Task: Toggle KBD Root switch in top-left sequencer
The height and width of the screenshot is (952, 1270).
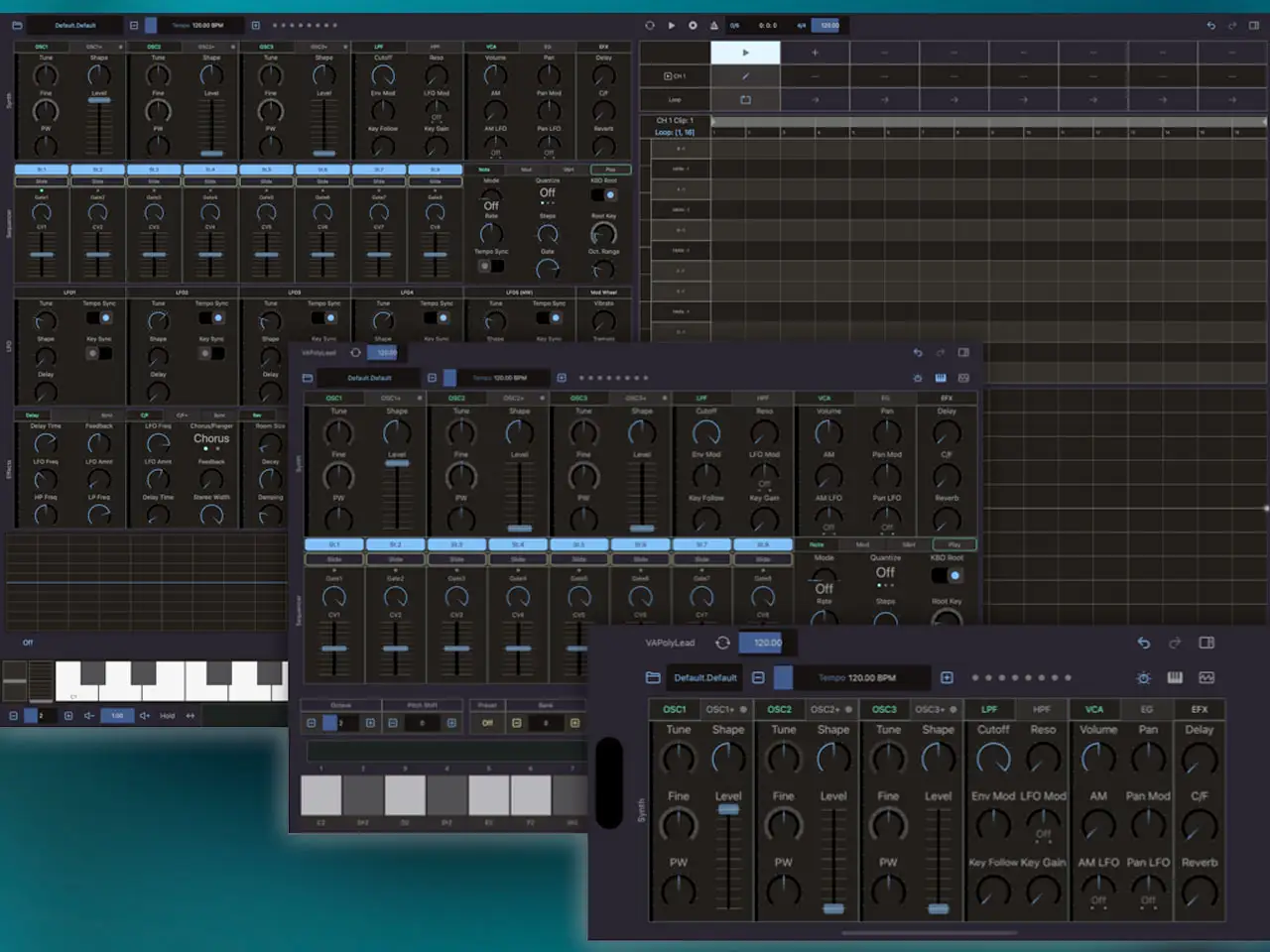Action: (603, 194)
